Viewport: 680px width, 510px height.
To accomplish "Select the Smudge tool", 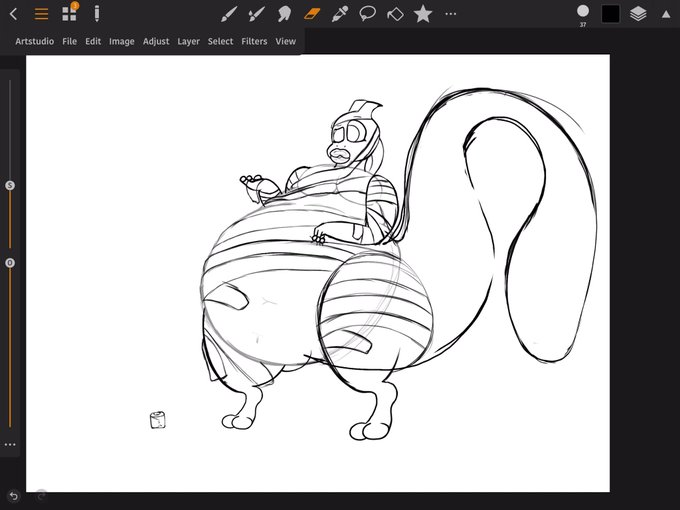I will (284, 14).
